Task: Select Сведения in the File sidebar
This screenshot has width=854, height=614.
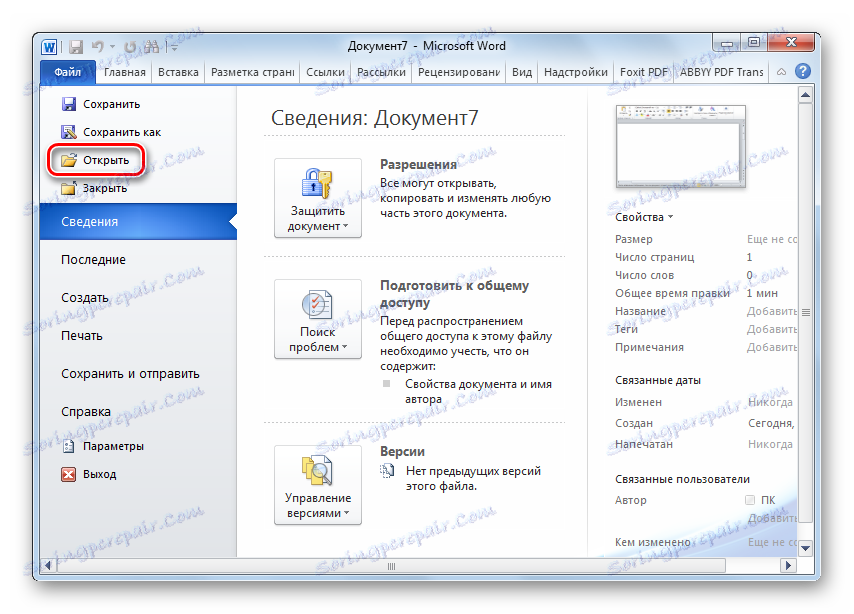Action: (138, 221)
